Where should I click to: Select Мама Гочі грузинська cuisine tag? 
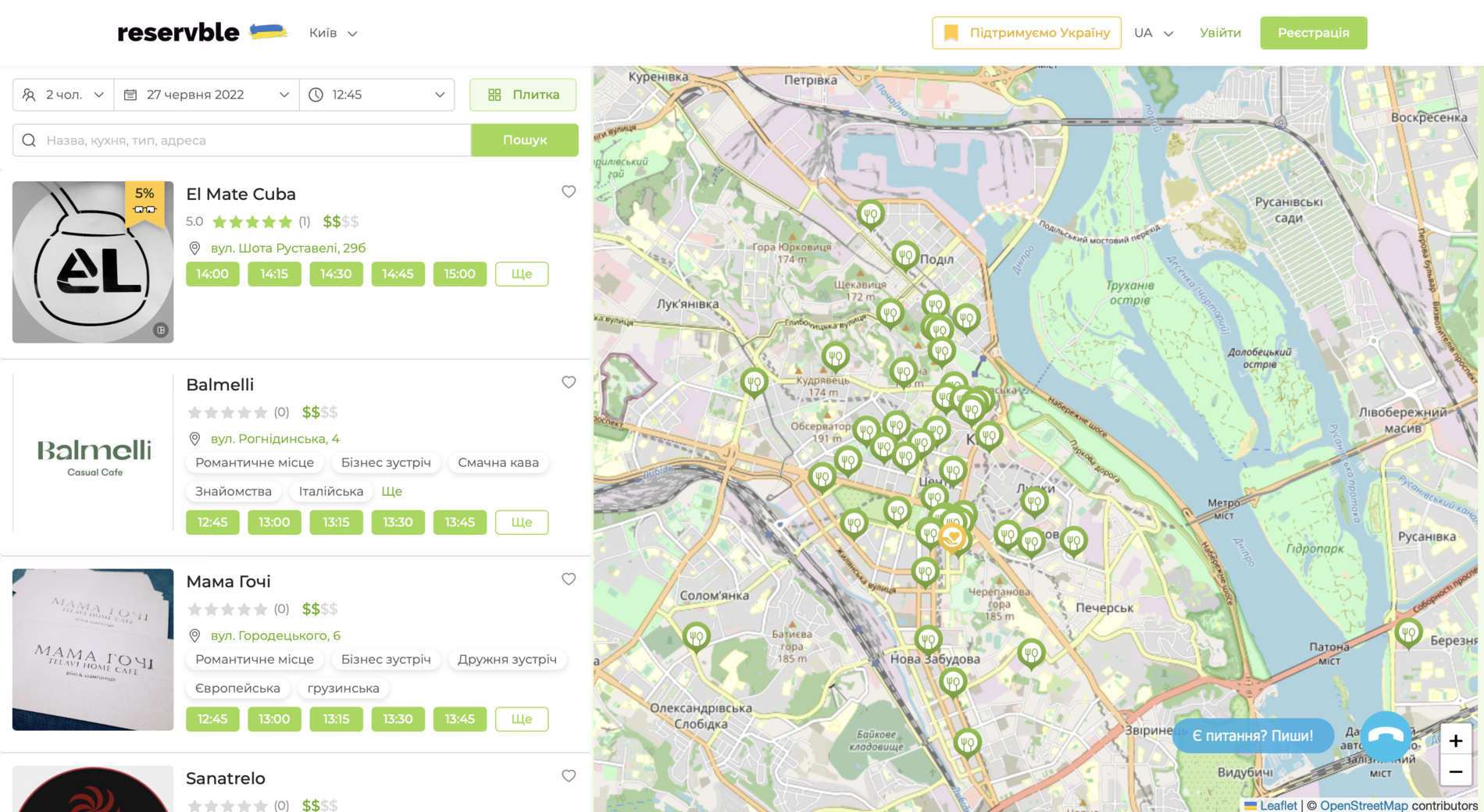point(344,688)
